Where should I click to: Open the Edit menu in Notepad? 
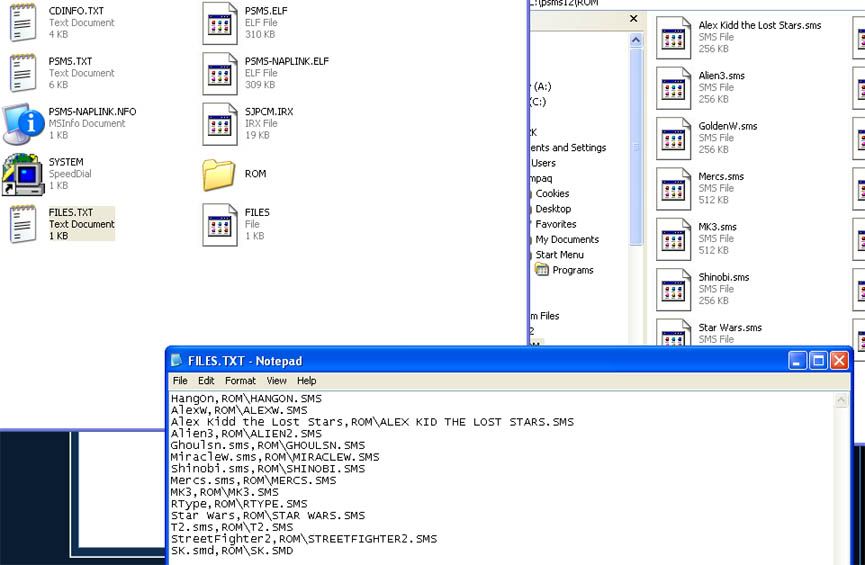[206, 381]
